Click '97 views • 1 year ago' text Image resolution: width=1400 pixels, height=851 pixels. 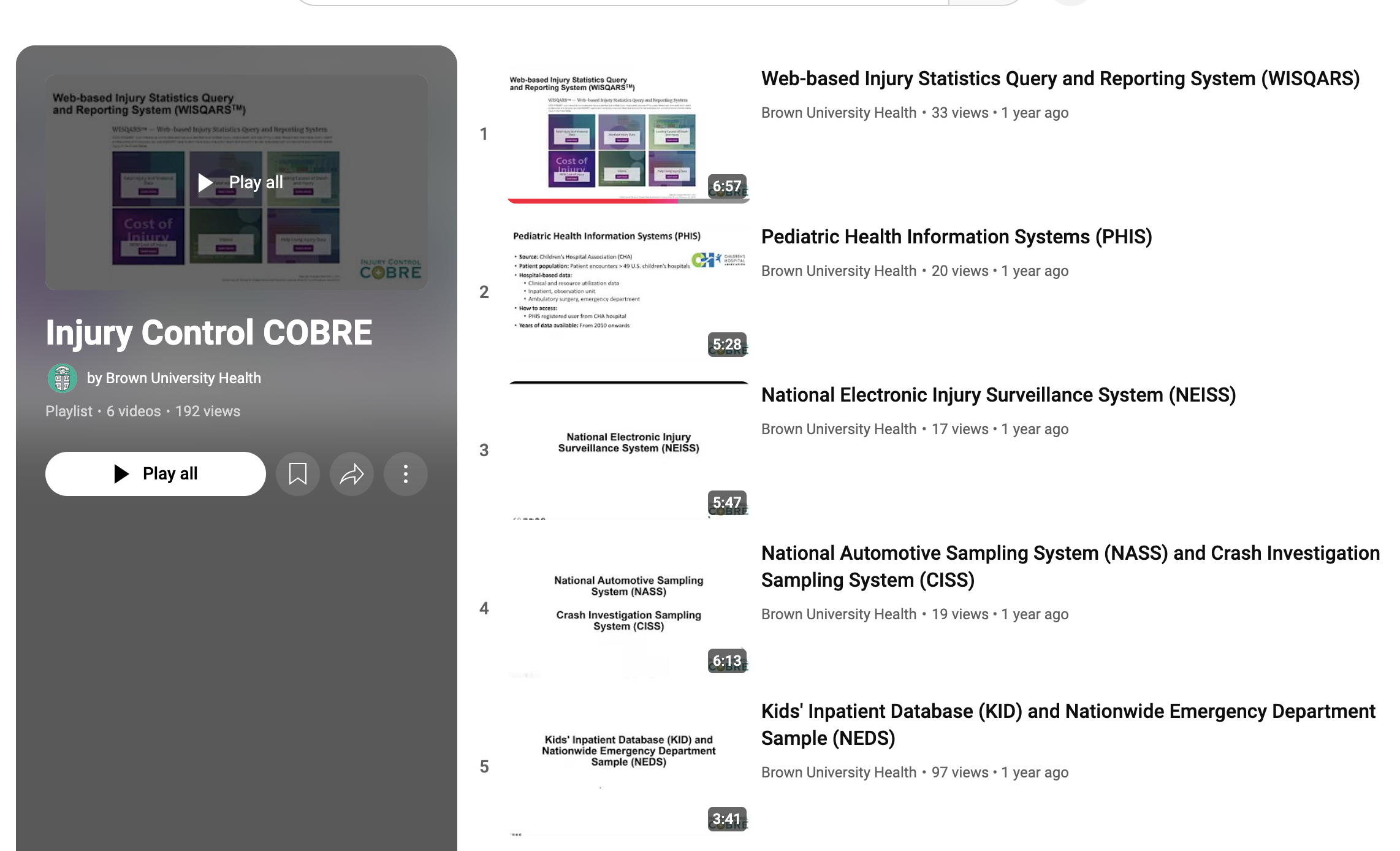pos(1000,773)
